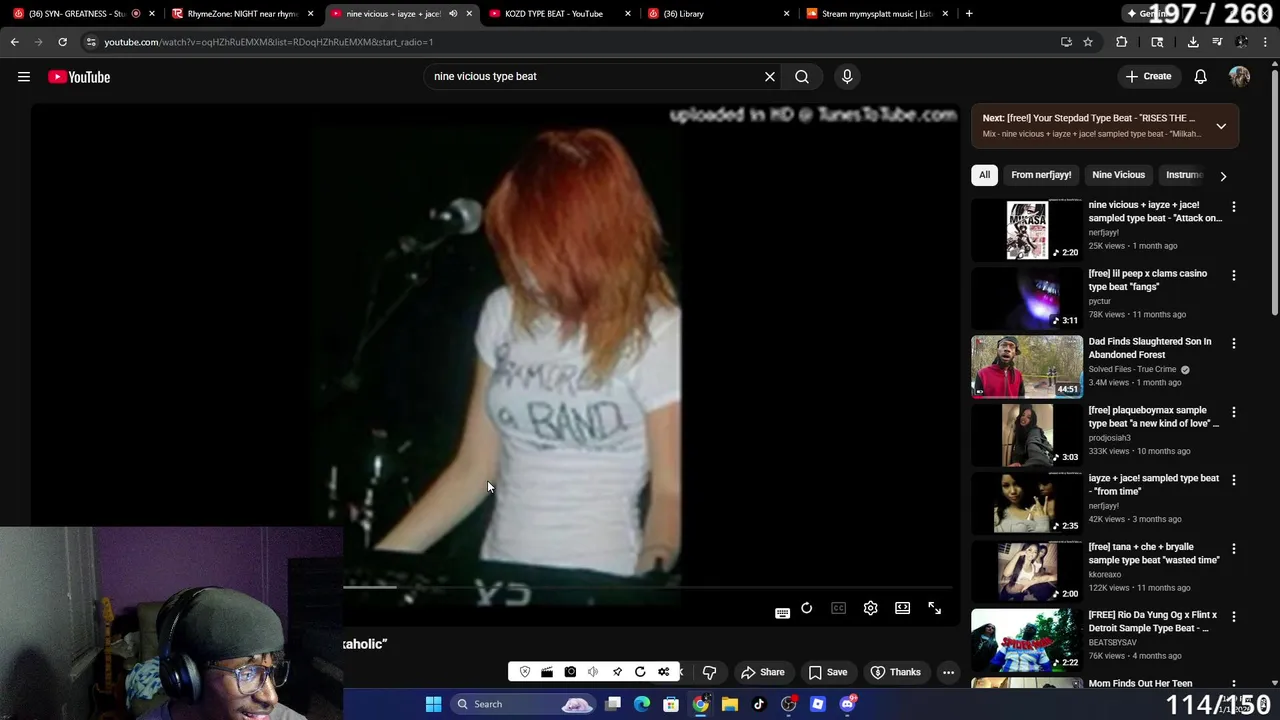Screen dimensions: 1280x720
Task: Select the Nine Vicious chip
Action: [1118, 175]
